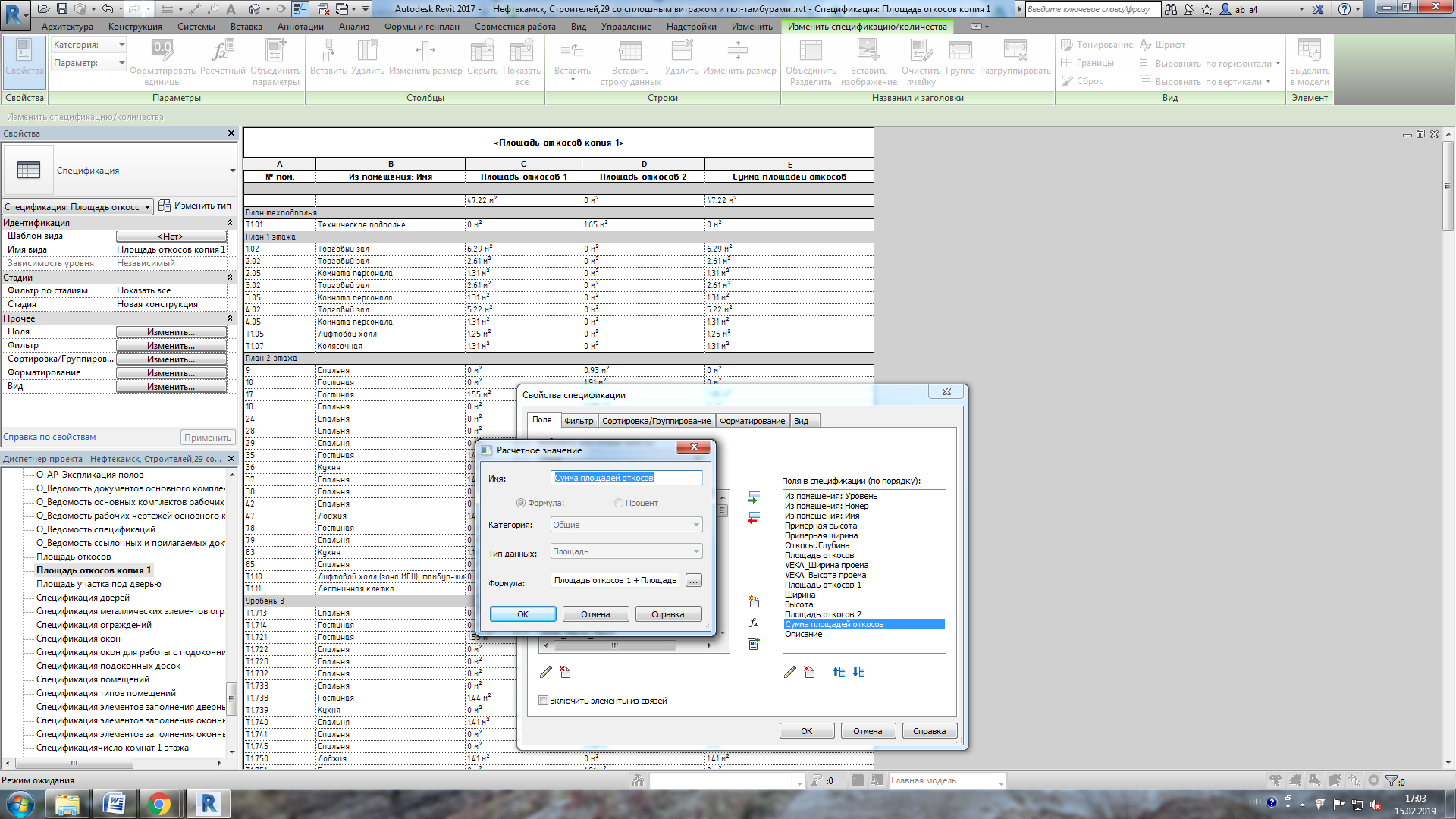The width and height of the screenshot is (1456, 819).
Task: Open the 'Справка по свойствам' link
Action: coord(49,437)
